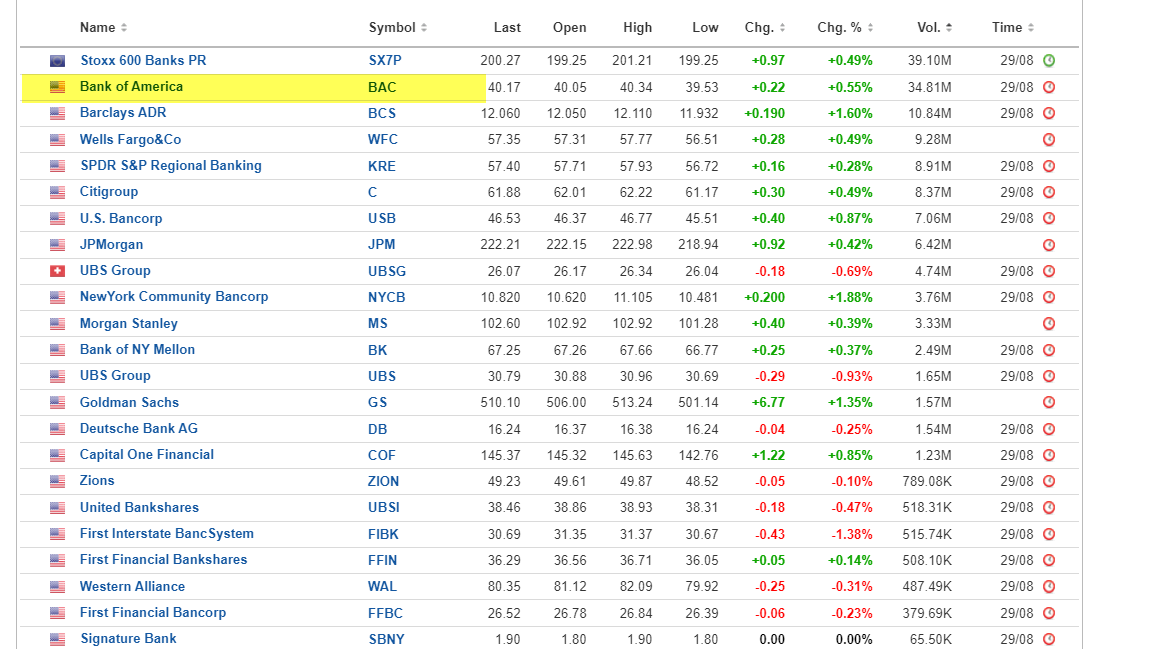Open U.S. Bancorp link
The height and width of the screenshot is (649, 1176).
121,218
